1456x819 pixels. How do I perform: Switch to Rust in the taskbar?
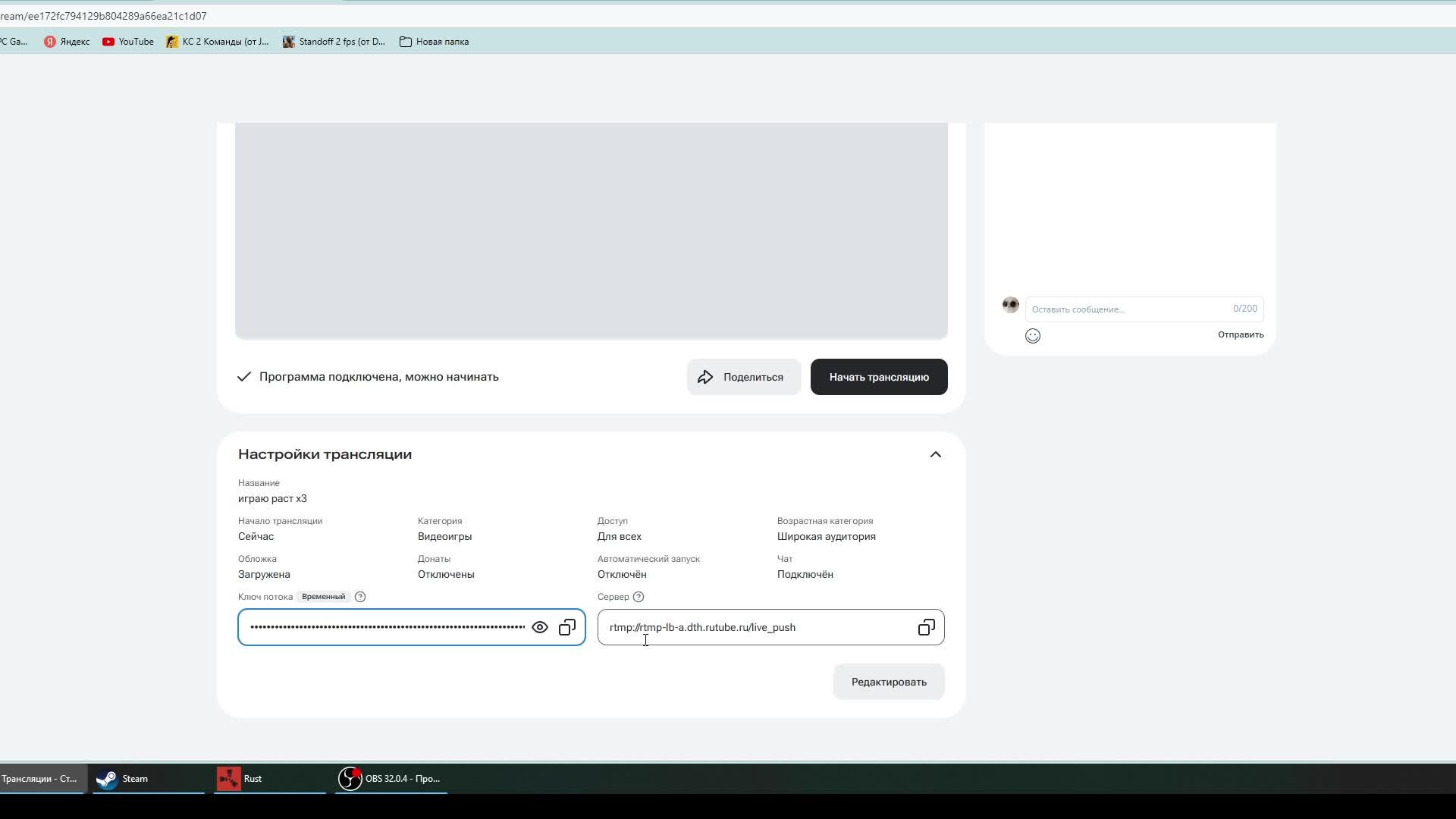(x=241, y=779)
